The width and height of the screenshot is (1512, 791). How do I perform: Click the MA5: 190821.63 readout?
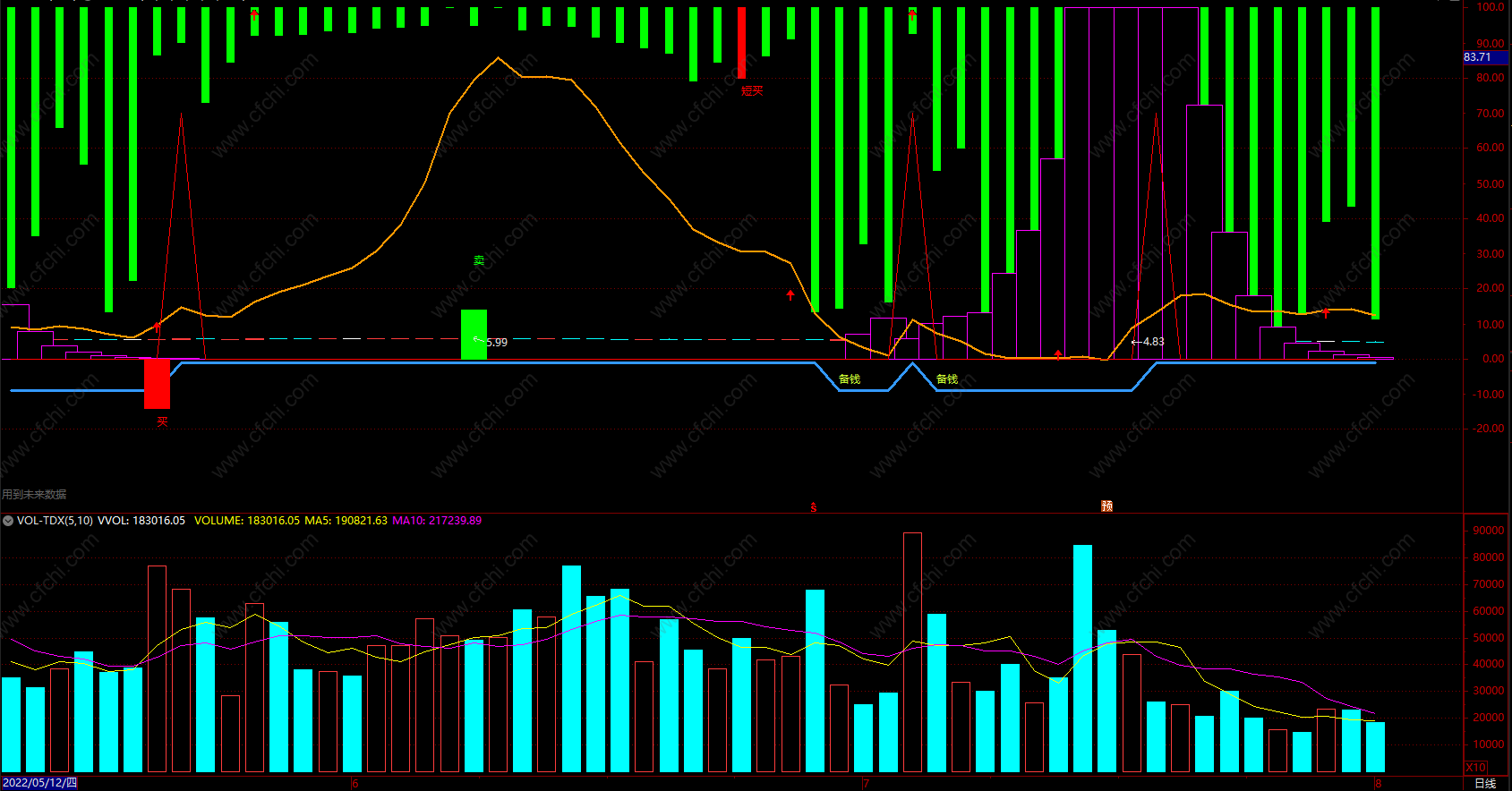[x=346, y=520]
